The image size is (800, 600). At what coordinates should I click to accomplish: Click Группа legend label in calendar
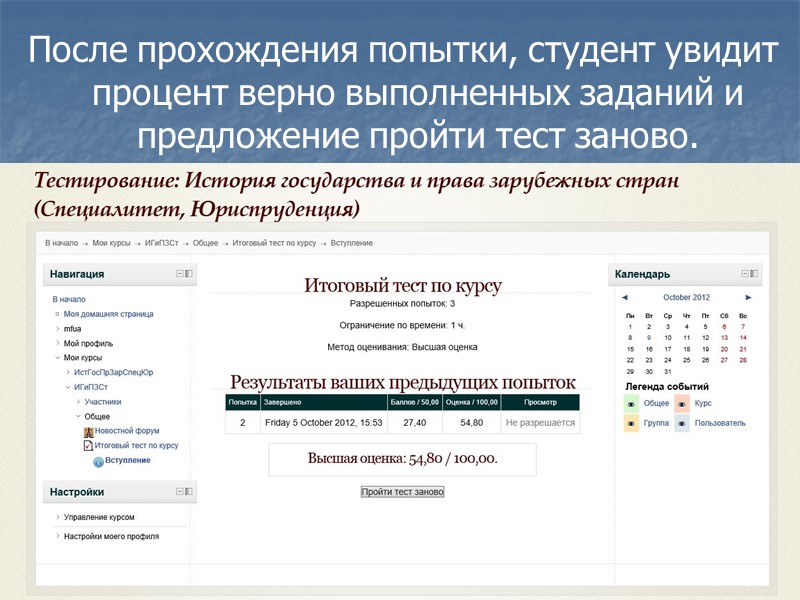click(656, 423)
